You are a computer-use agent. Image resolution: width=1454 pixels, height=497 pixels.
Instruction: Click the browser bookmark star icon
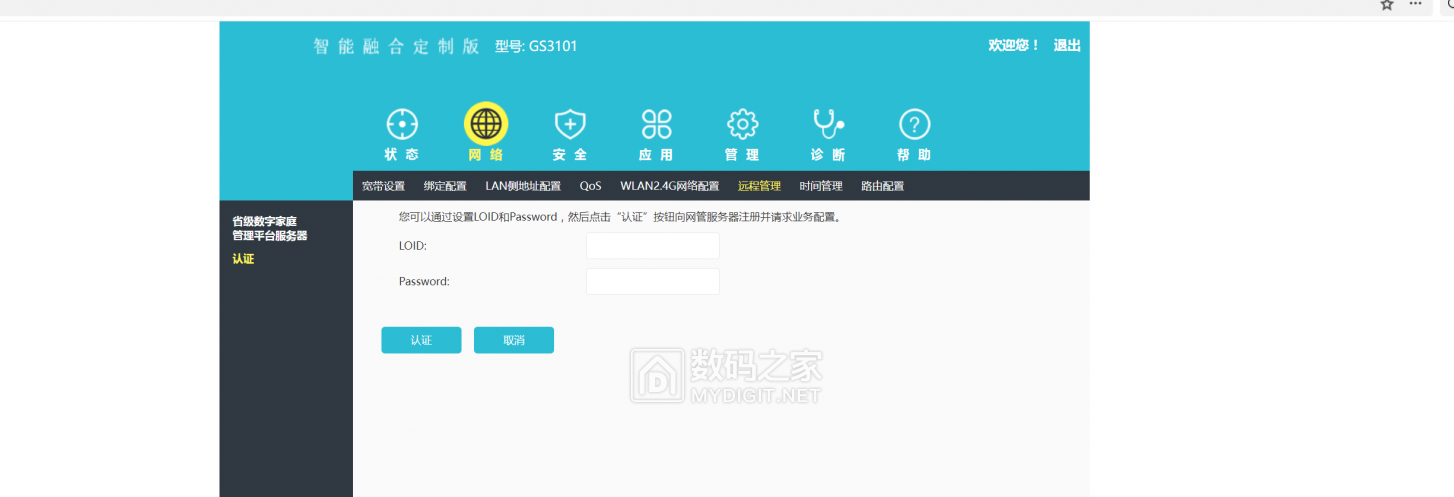tap(1387, 4)
